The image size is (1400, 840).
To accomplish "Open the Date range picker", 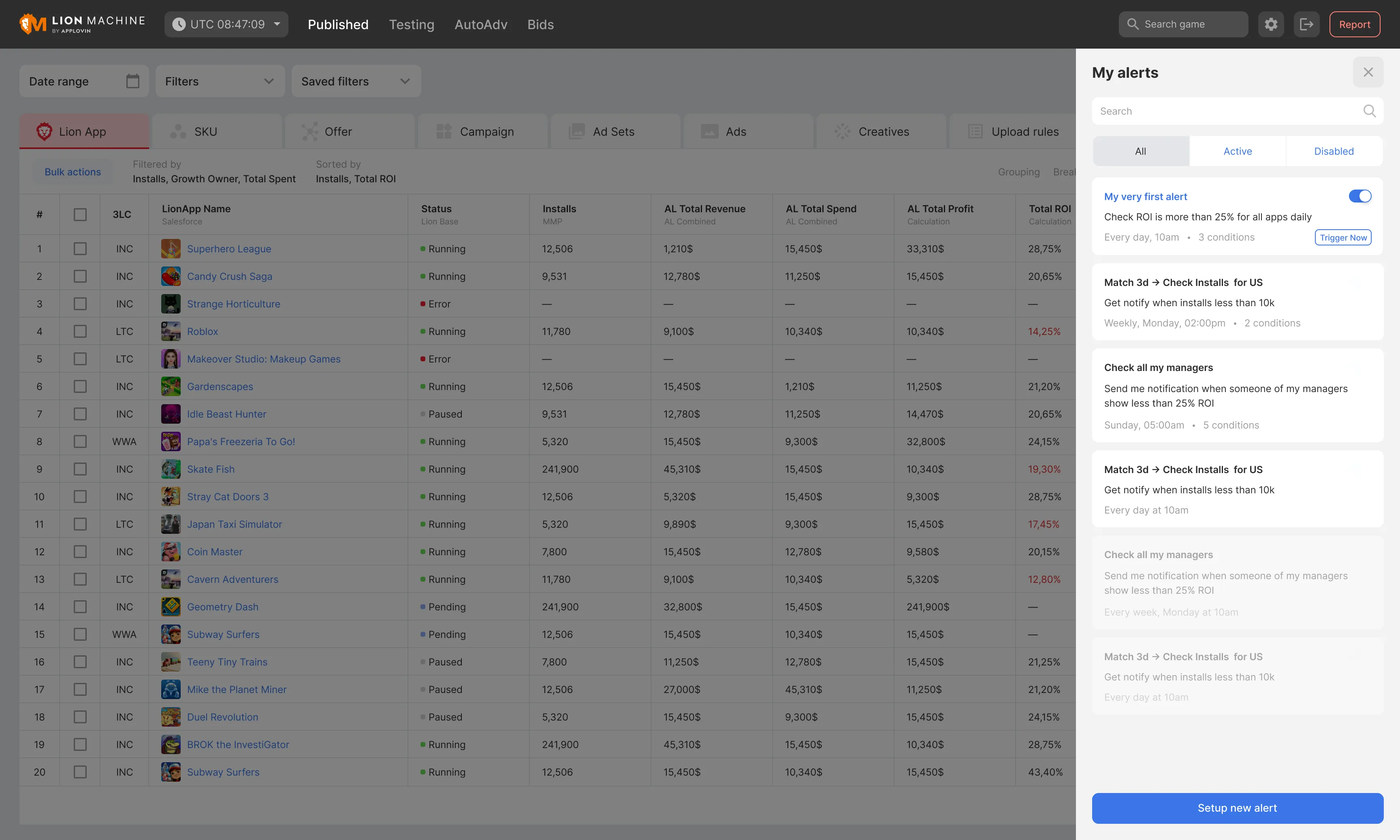I will [84, 81].
